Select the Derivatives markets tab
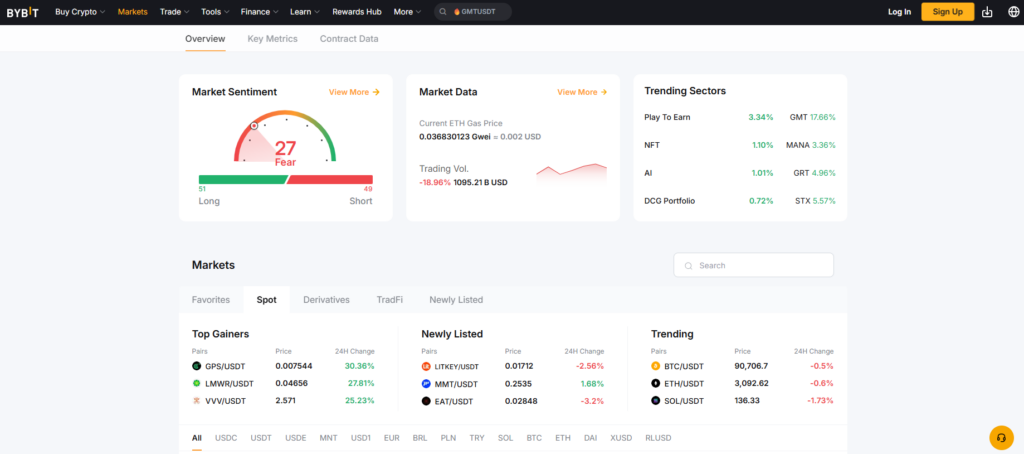Screen dimensions: 1024x454 326,300
